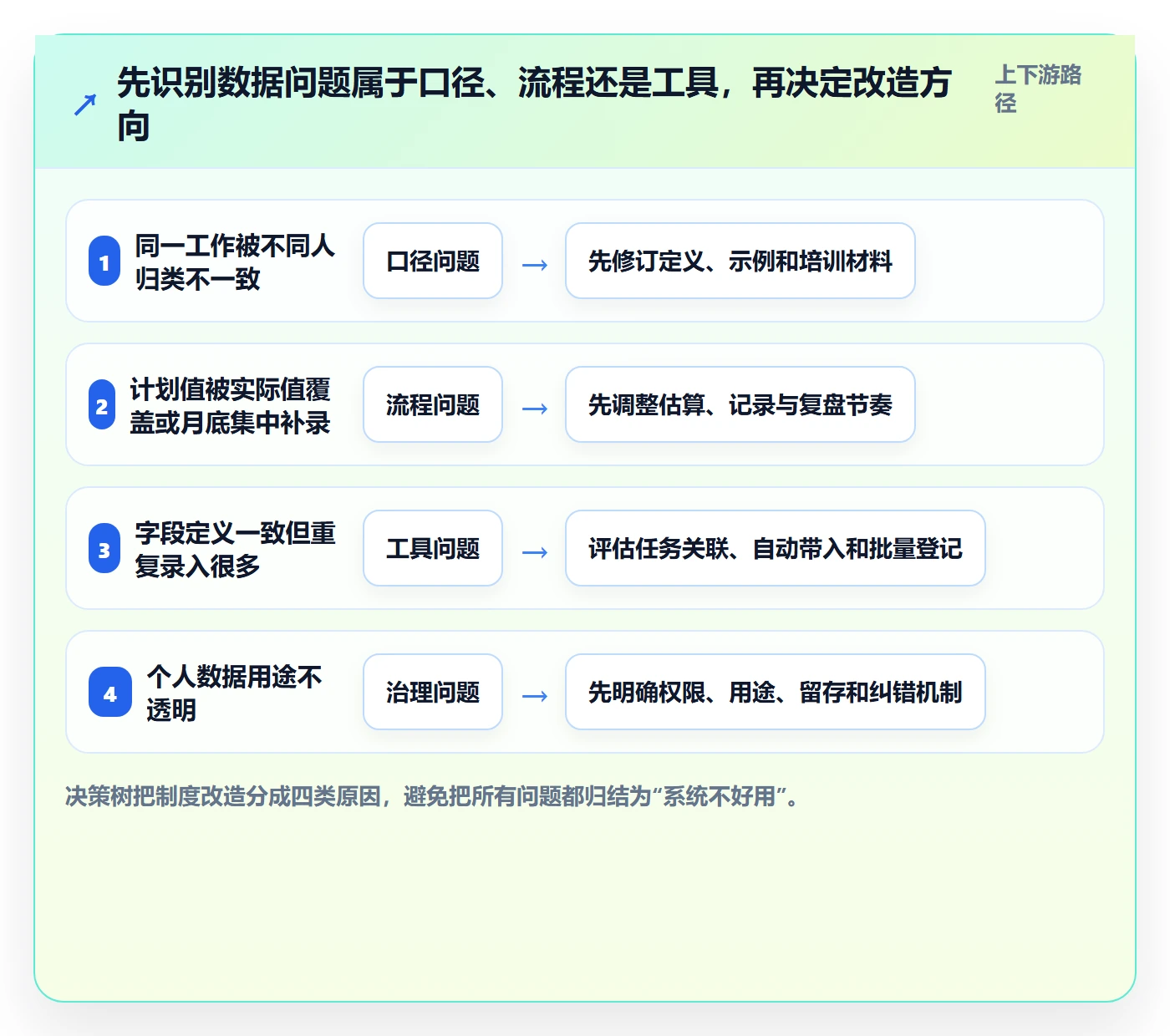Open the 先明确权限、用途、留存和纠错机制 action box
Image resolution: width=1170 pixels, height=1036 pixels.
[x=776, y=692]
